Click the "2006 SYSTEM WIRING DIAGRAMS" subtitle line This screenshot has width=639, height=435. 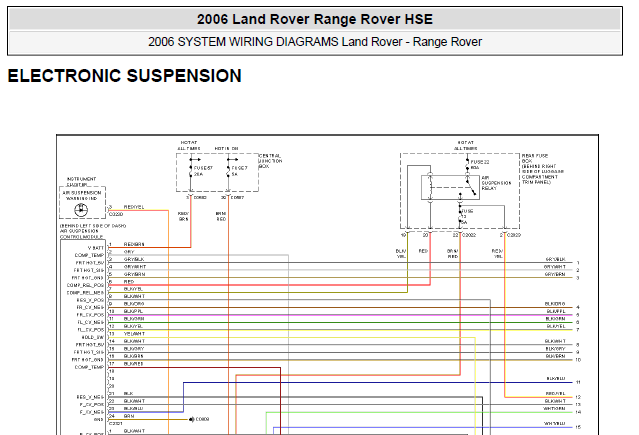315,42
